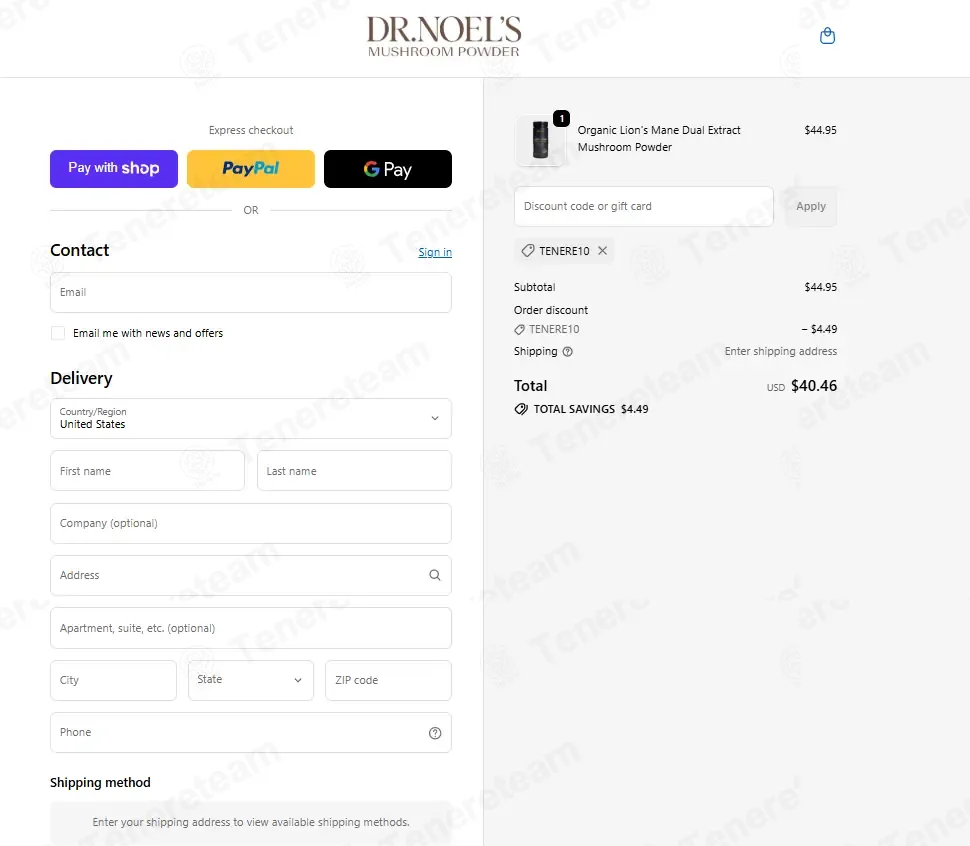The image size is (970, 846).
Task: Click the Shipping method heading
Action: (100, 782)
